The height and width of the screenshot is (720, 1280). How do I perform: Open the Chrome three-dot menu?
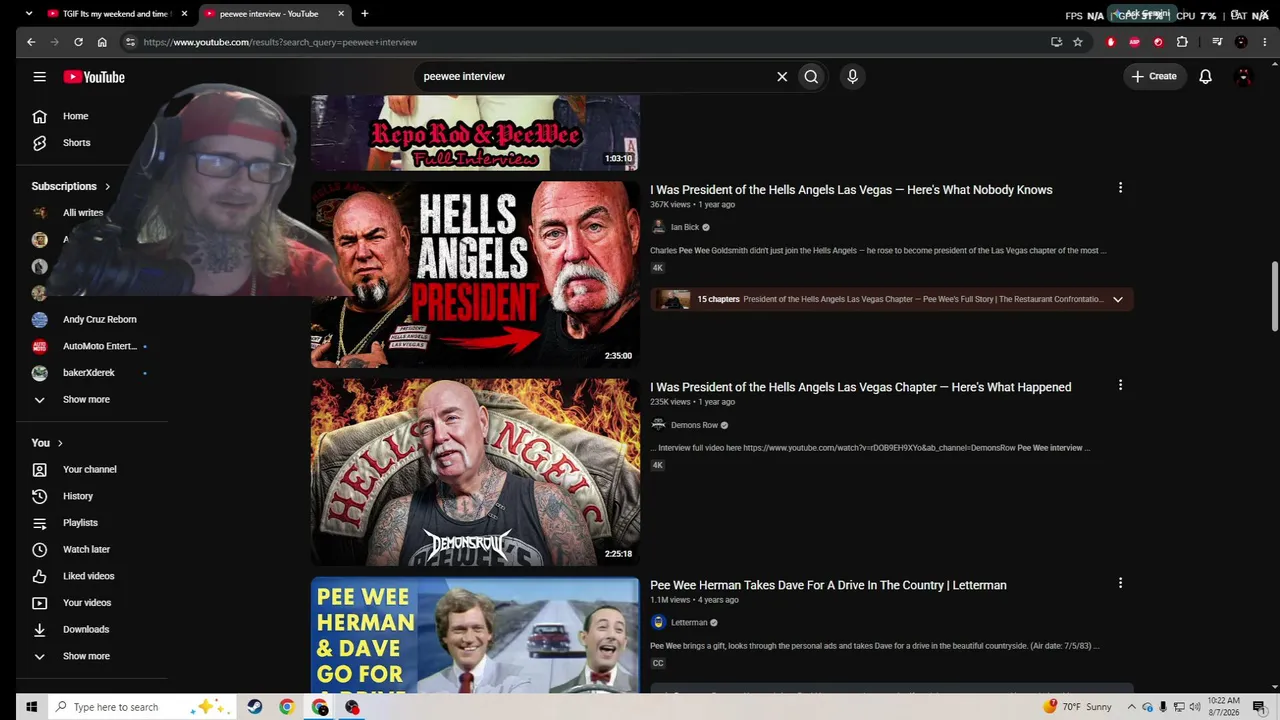[1265, 42]
